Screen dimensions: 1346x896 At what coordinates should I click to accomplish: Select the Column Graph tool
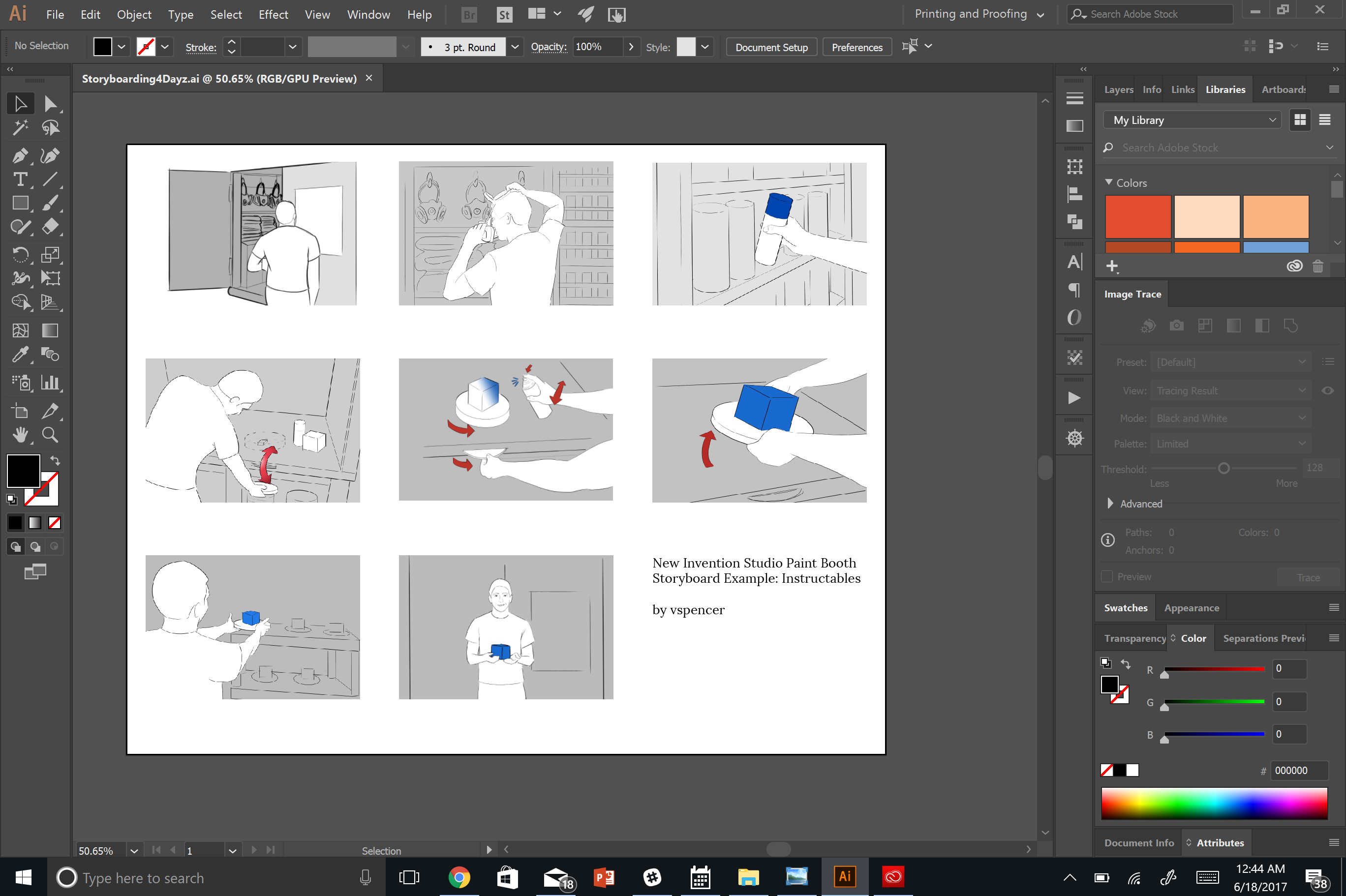(x=50, y=382)
